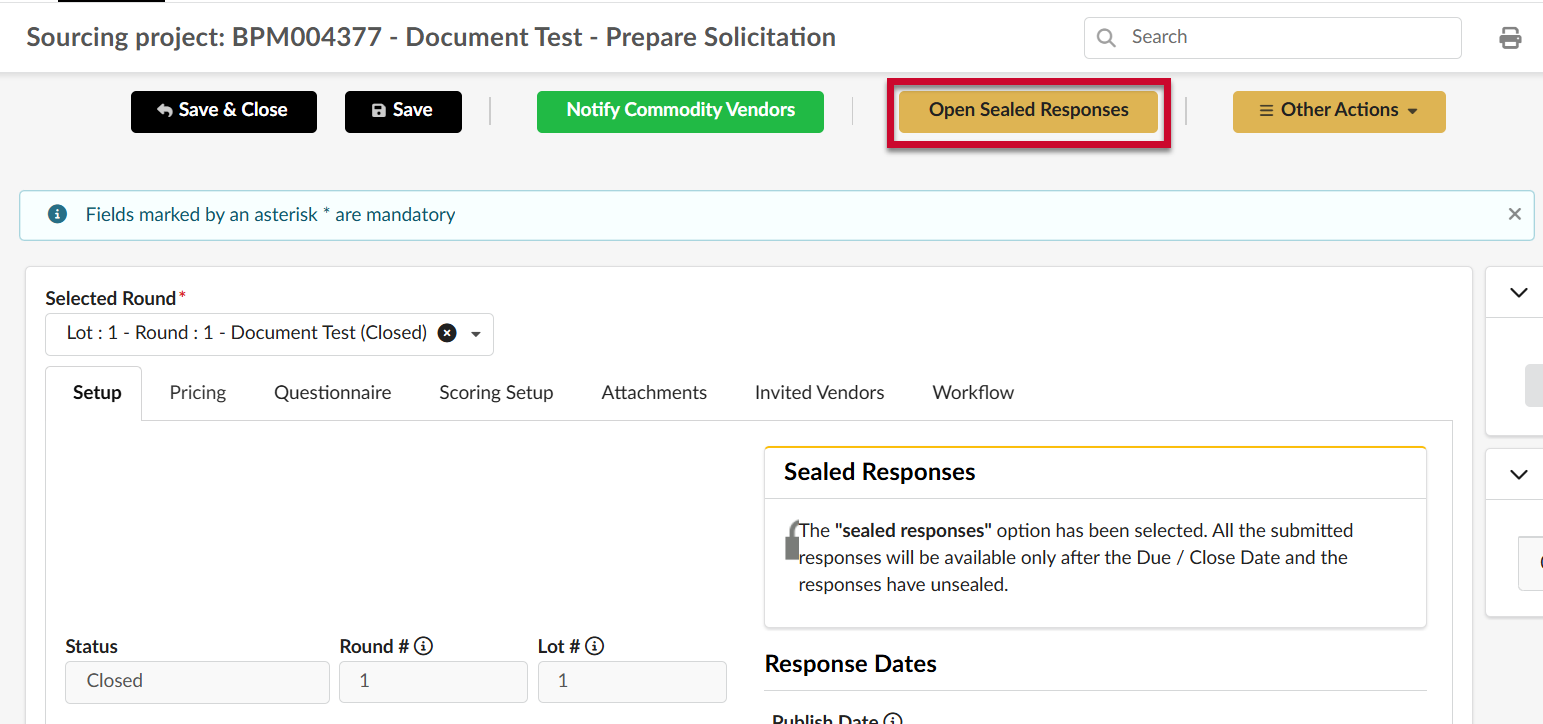The width and height of the screenshot is (1543, 724).
Task: Click the Lot # field
Action: (632, 681)
